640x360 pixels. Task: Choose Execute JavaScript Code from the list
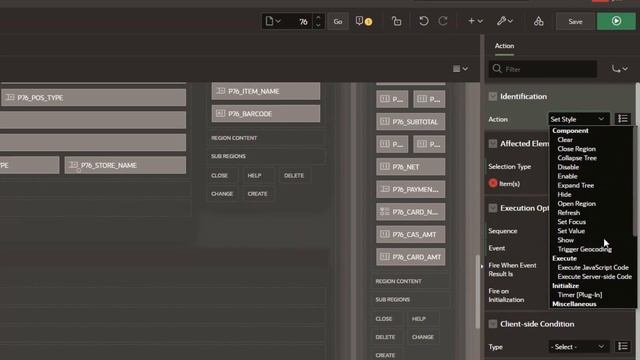(x=593, y=268)
